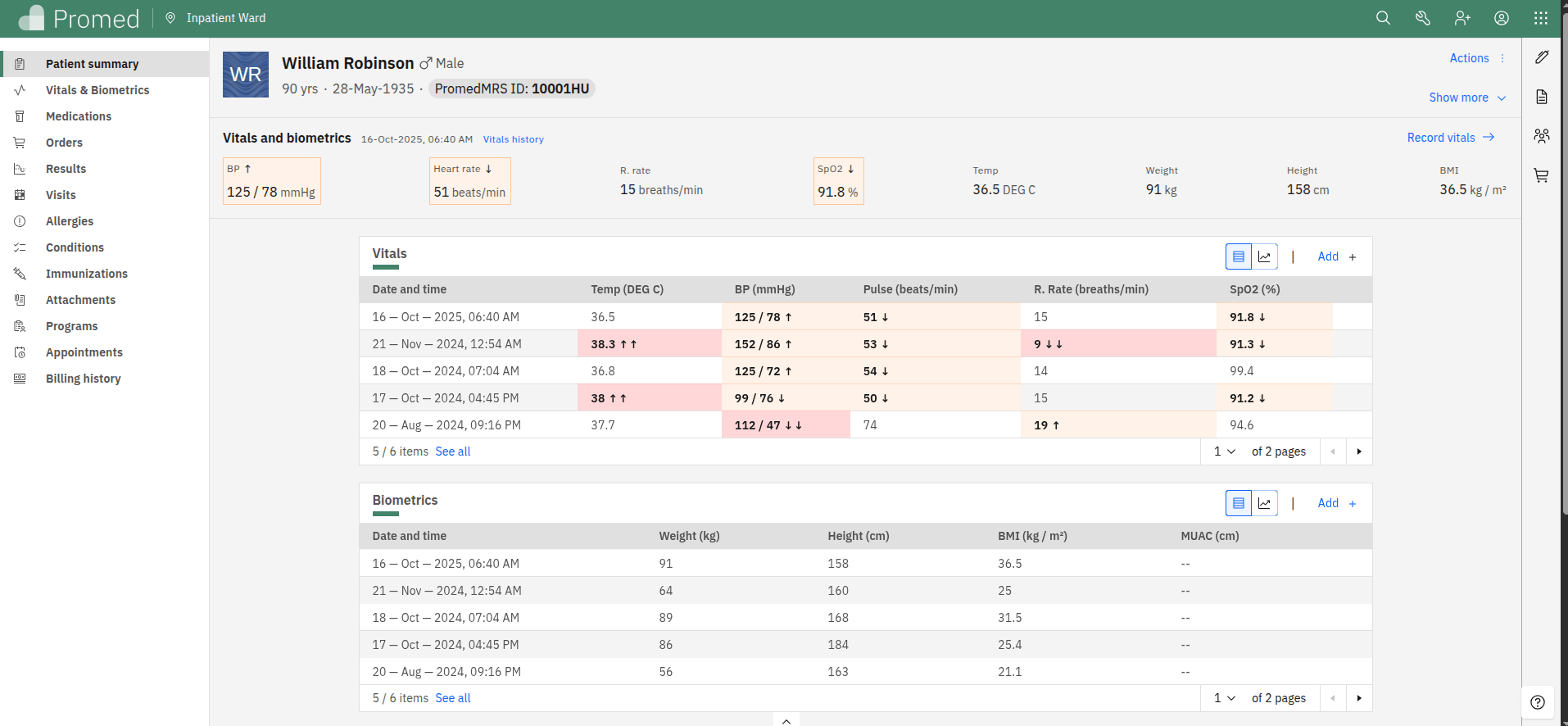Open Vitals page number dropdown

[1225, 451]
